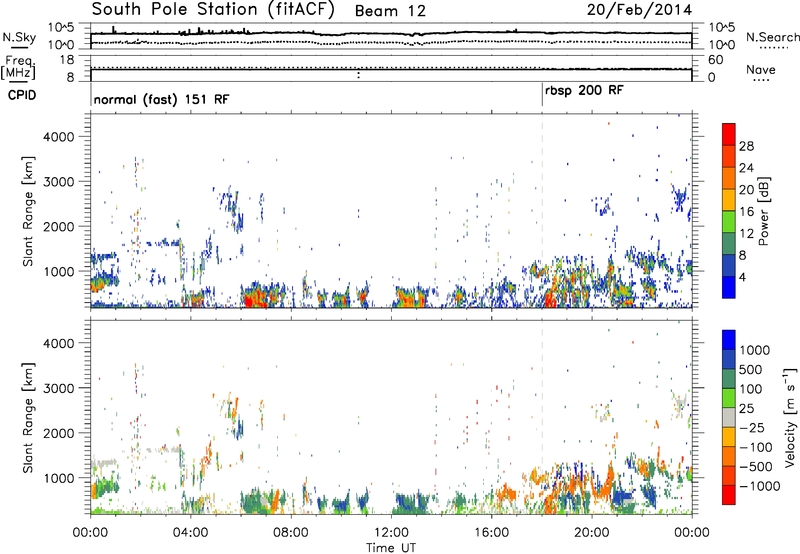The width and height of the screenshot is (800, 554).
Task: Click '4000' on the power panel range axis
Action: [58, 137]
